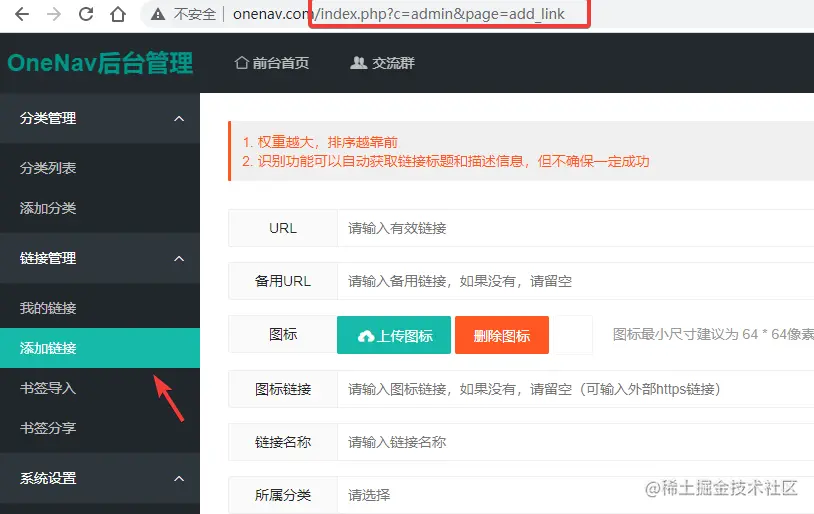Open the browser home icon
Screen dimensions: 814x514
click(x=118, y=14)
